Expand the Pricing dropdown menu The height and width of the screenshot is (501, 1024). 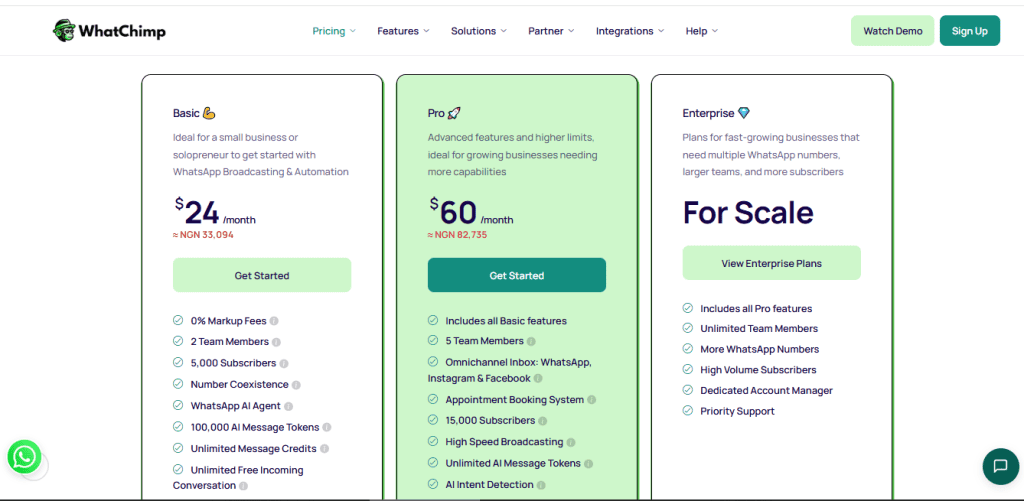click(x=334, y=31)
